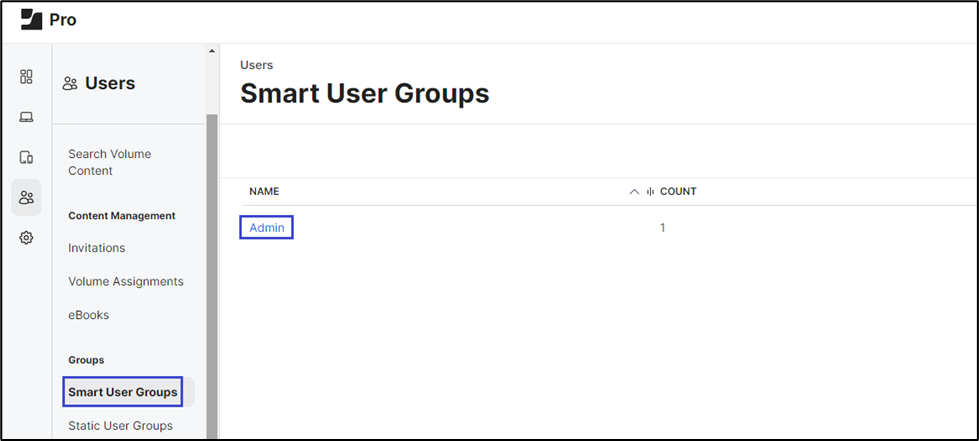Open Search Volume Content in sidebar
The height and width of the screenshot is (441, 979).
109,162
